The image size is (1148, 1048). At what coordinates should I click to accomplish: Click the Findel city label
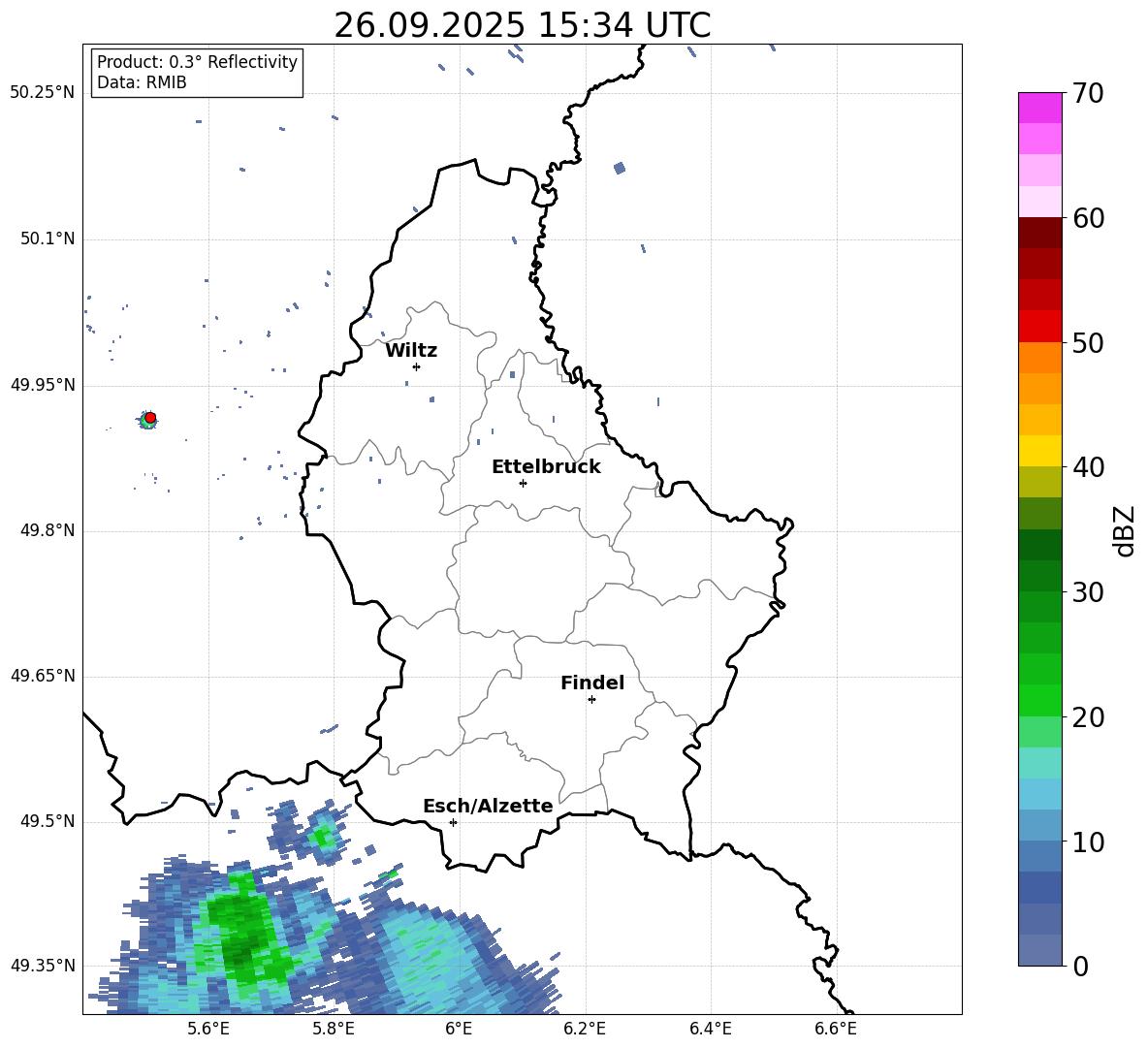pos(592,683)
